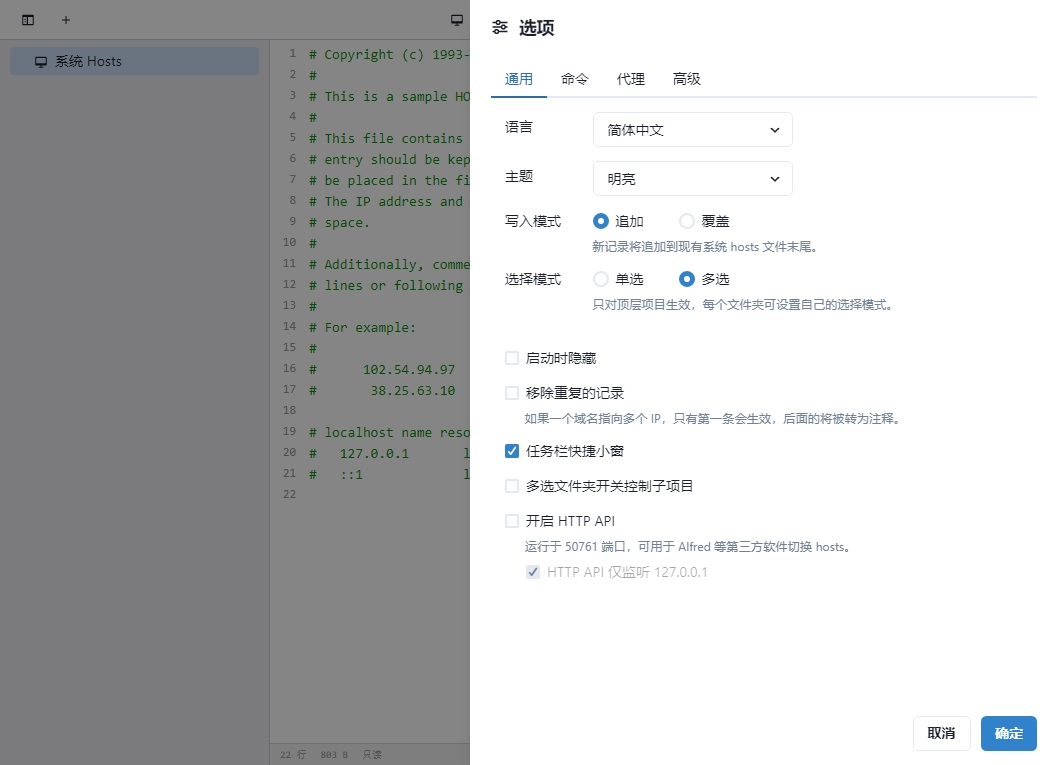
Task: Click the 选项 sliders icon in the header
Action: [500, 28]
